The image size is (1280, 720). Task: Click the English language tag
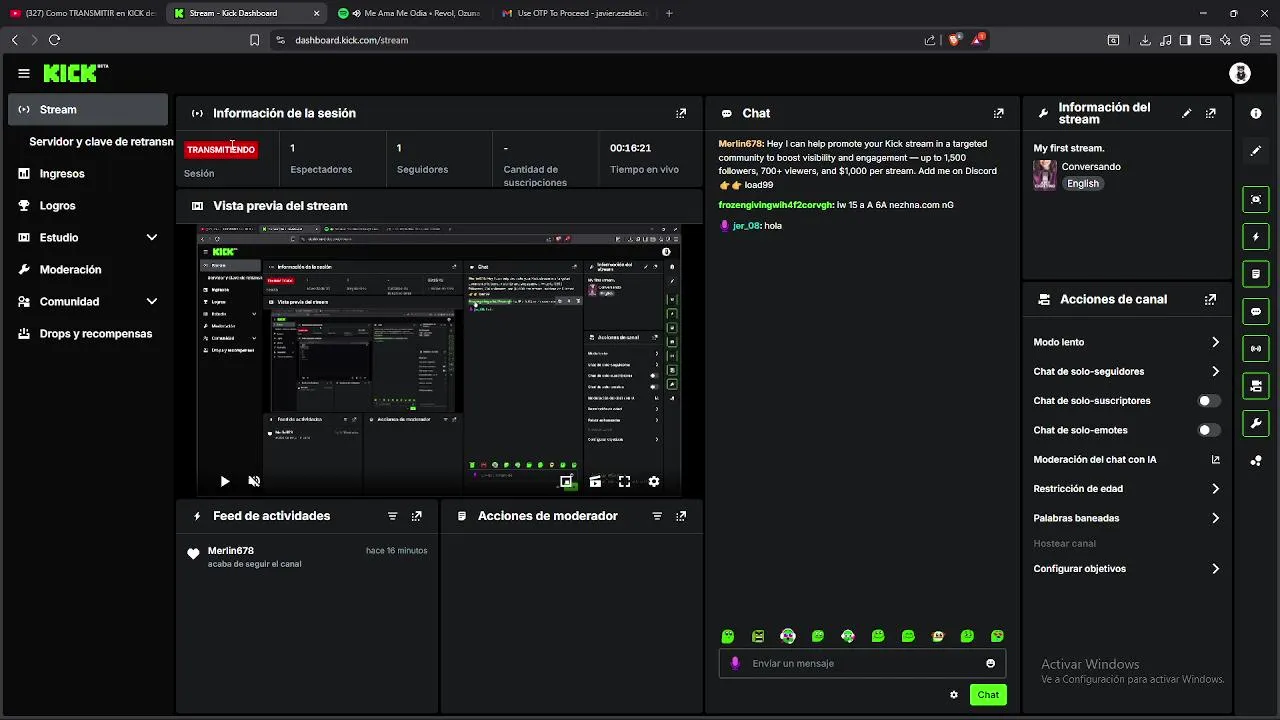(x=1082, y=184)
